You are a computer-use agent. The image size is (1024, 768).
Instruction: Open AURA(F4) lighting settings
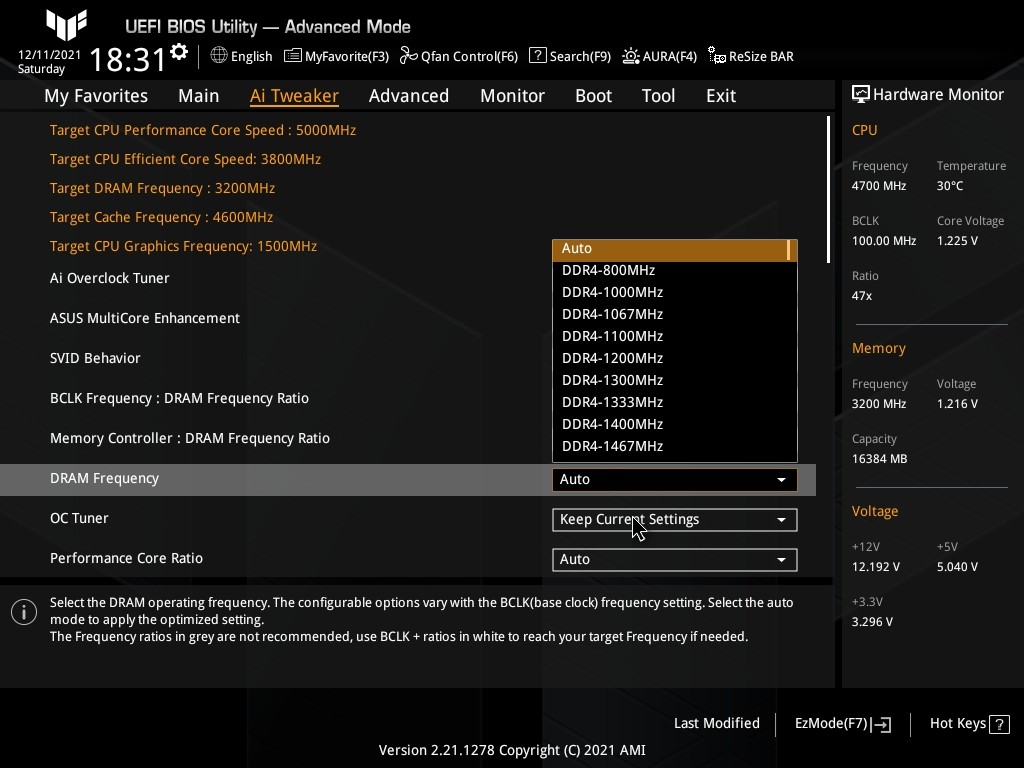tap(659, 56)
